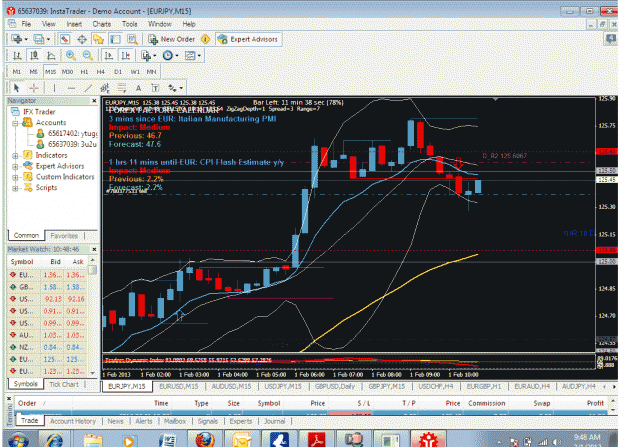Open the GBPUSD,Daily chart tab
The height and width of the screenshot is (447, 625).
[x=335, y=386]
